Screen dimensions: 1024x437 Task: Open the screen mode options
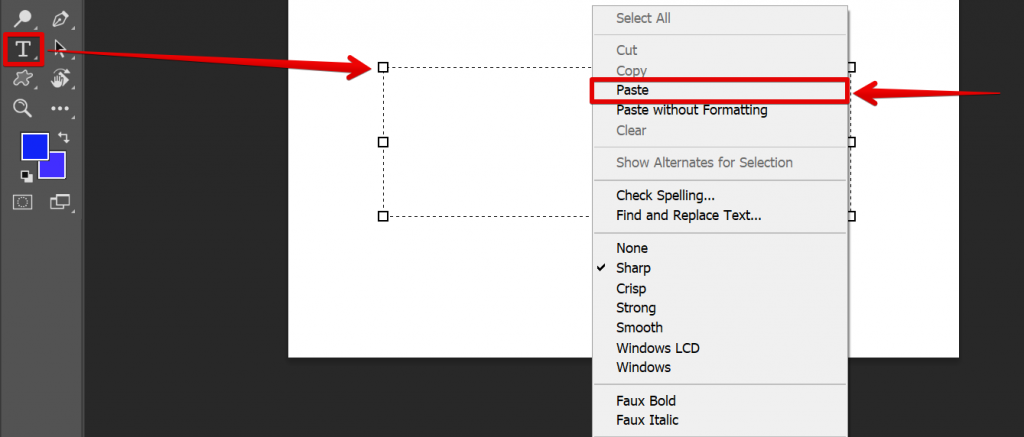61,202
